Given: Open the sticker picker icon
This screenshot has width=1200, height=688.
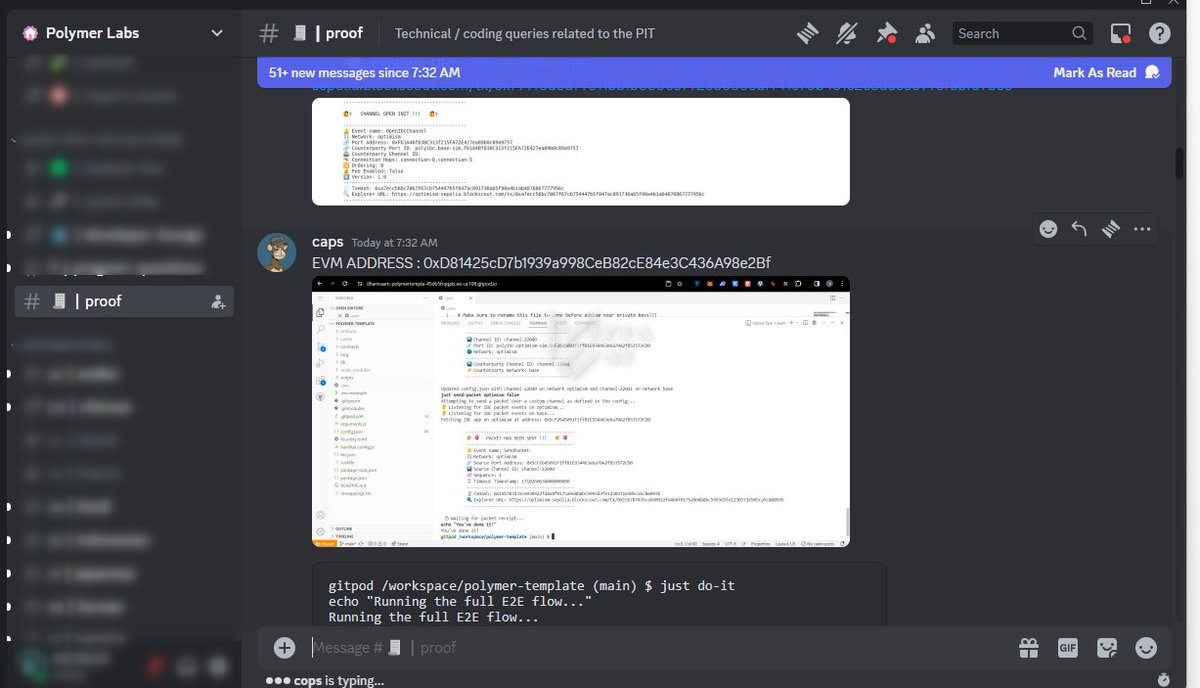Looking at the screenshot, I should 1107,647.
